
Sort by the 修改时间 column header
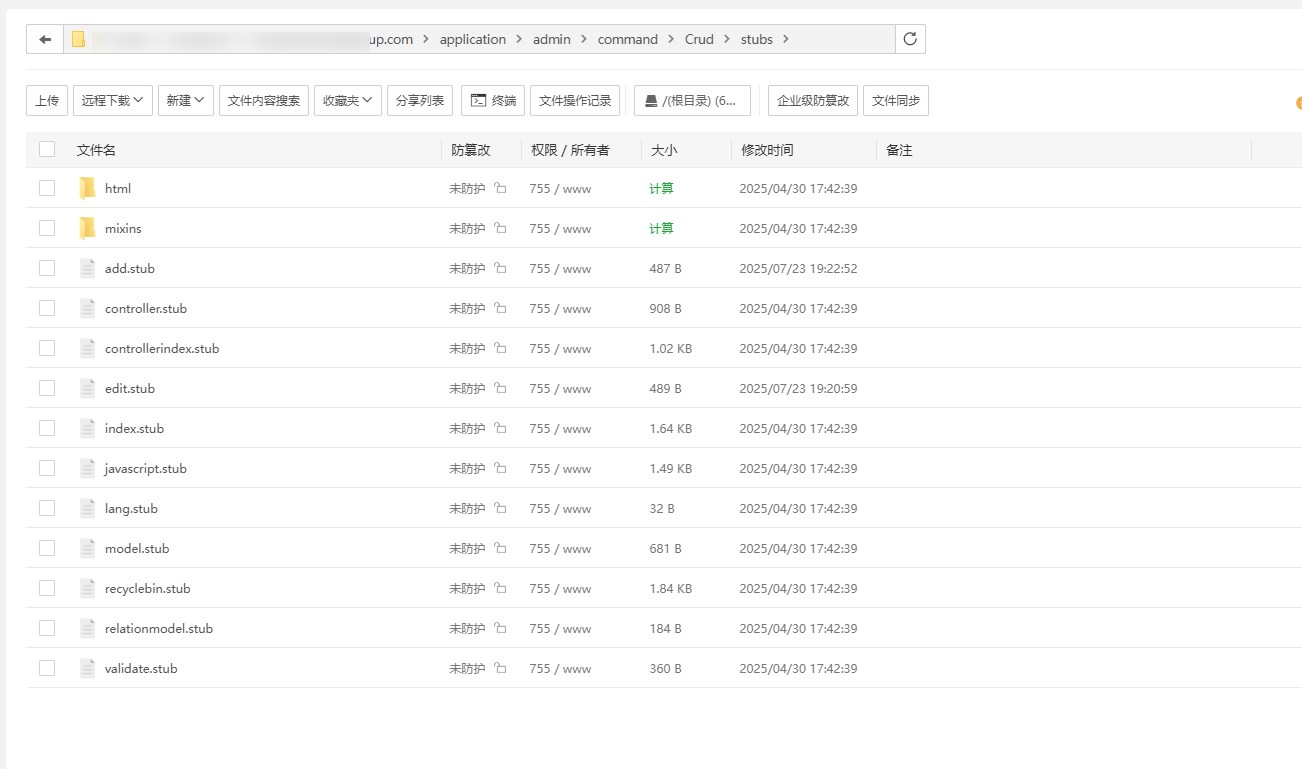767,150
